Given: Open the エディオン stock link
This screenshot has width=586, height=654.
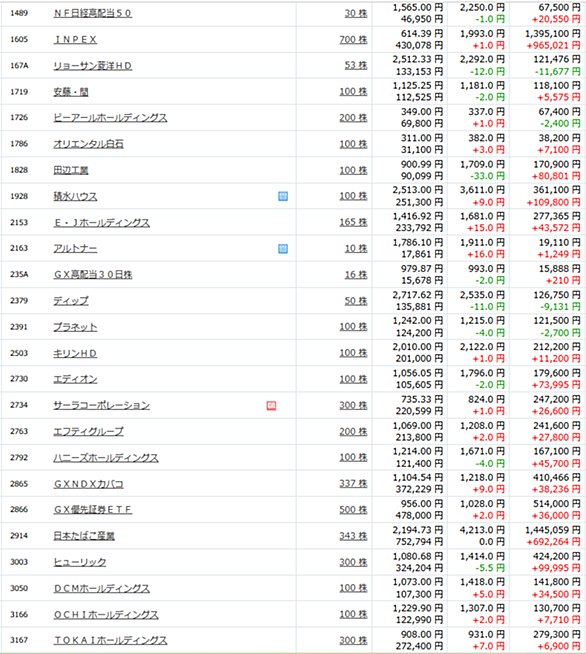Looking at the screenshot, I should pos(75,379).
